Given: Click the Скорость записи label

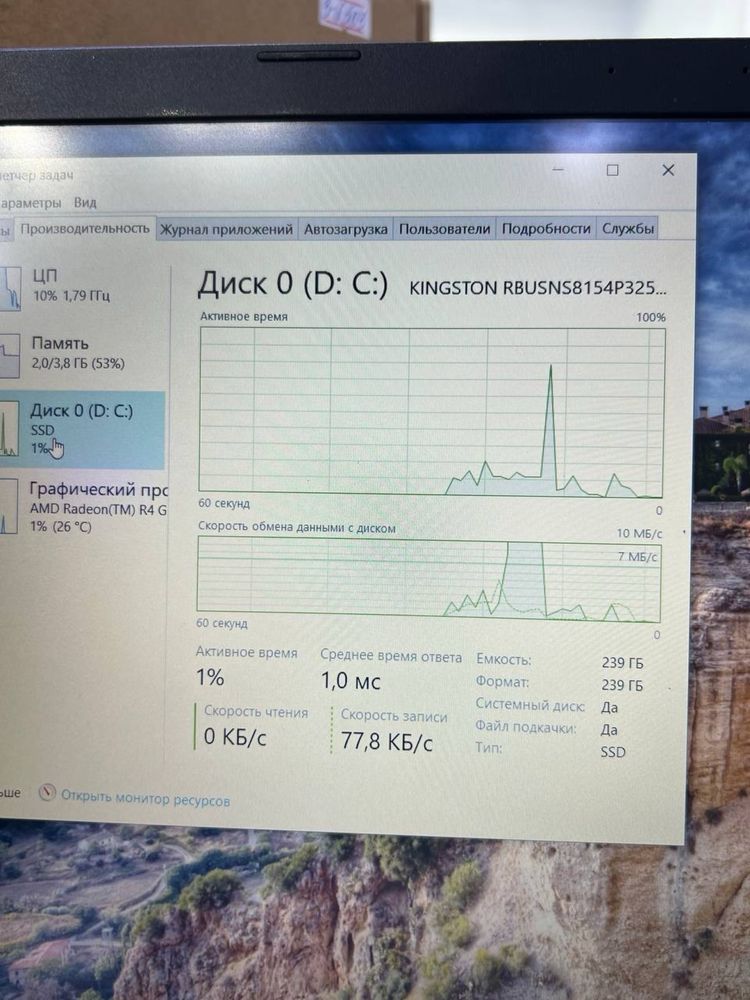Looking at the screenshot, I should tap(393, 716).
